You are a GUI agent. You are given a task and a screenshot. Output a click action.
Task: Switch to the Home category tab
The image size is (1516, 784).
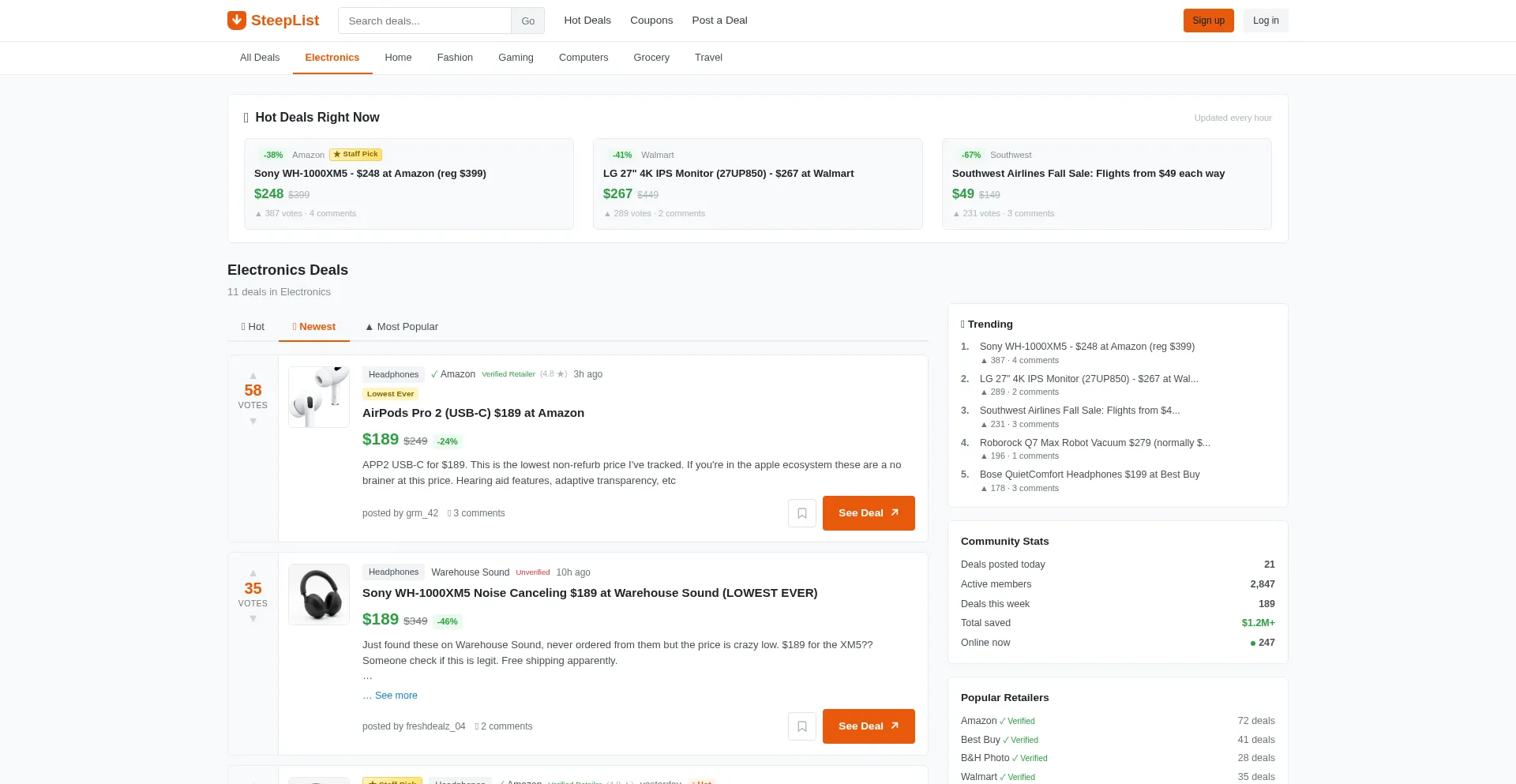398,58
